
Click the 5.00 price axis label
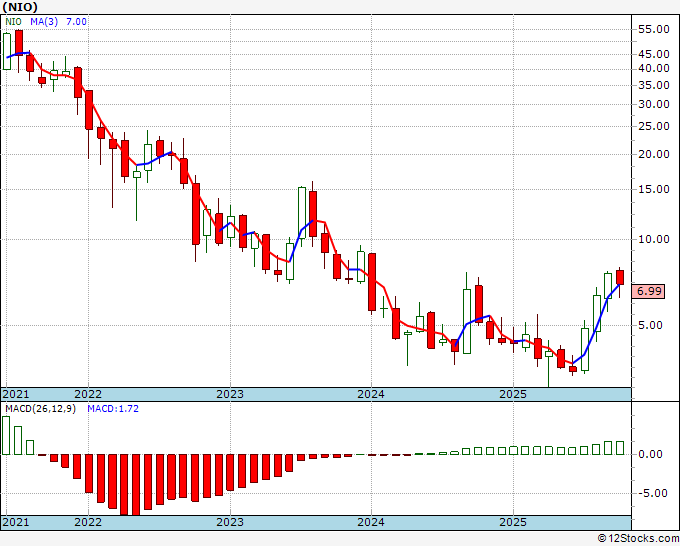[x=657, y=325]
